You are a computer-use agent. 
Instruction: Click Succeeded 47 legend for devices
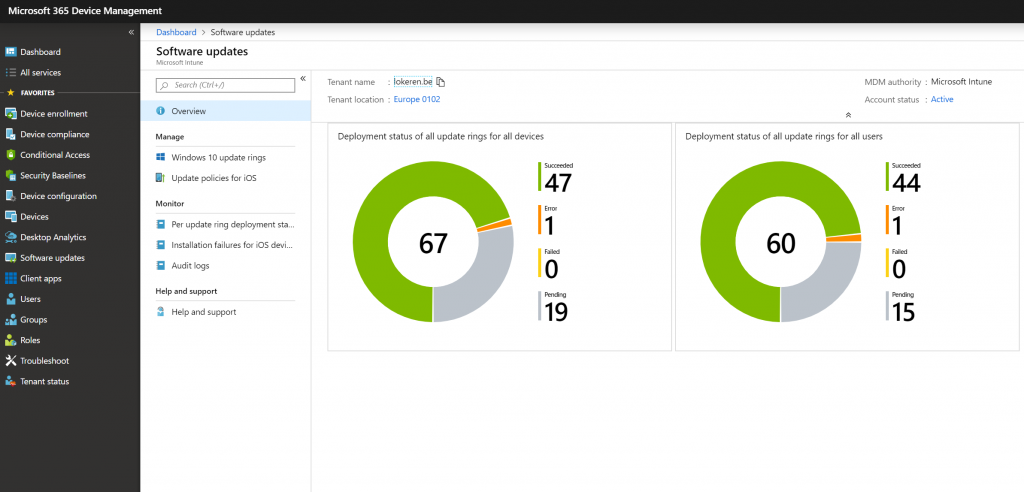pyautogui.click(x=556, y=177)
